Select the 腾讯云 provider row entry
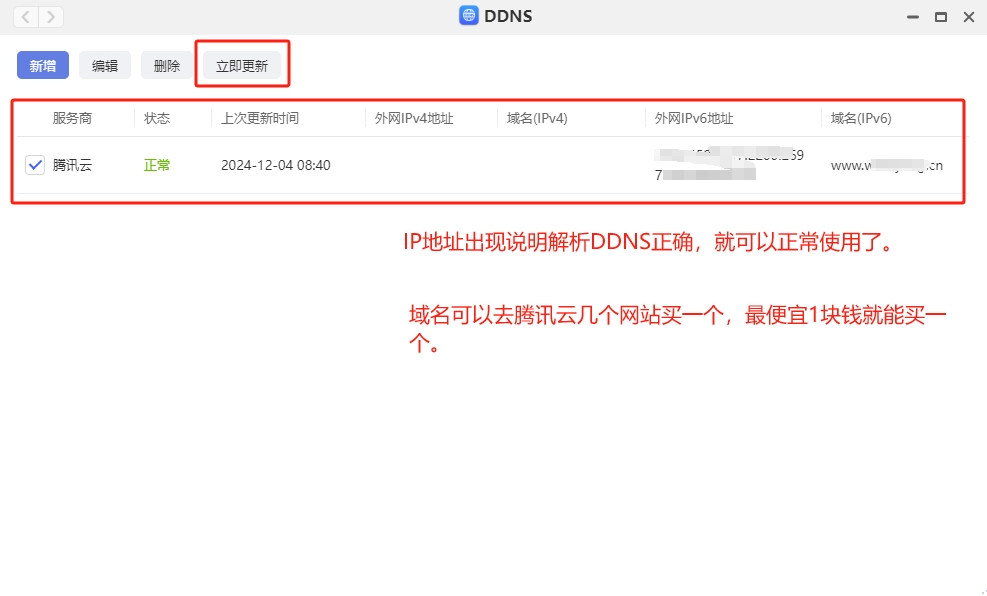The width and height of the screenshot is (987, 596). pyautogui.click(x=72, y=165)
